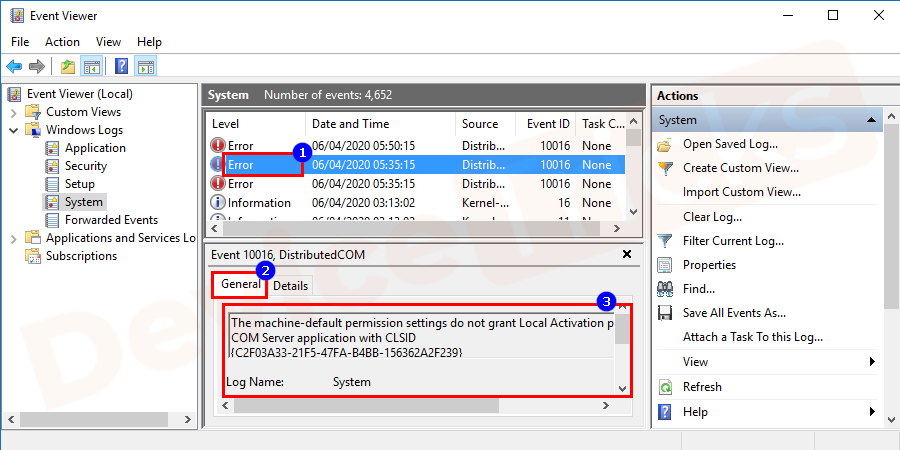
Task: Click event list vertical scrollbar down arrow
Action: 634,212
